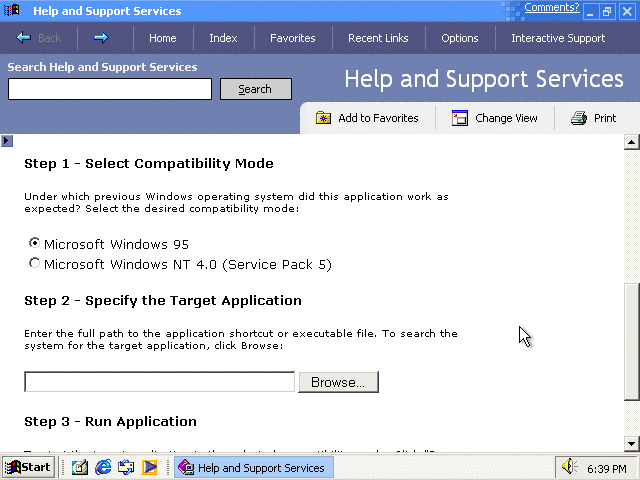
Task: Click the vertical scrollbar thumb
Action: [632, 342]
